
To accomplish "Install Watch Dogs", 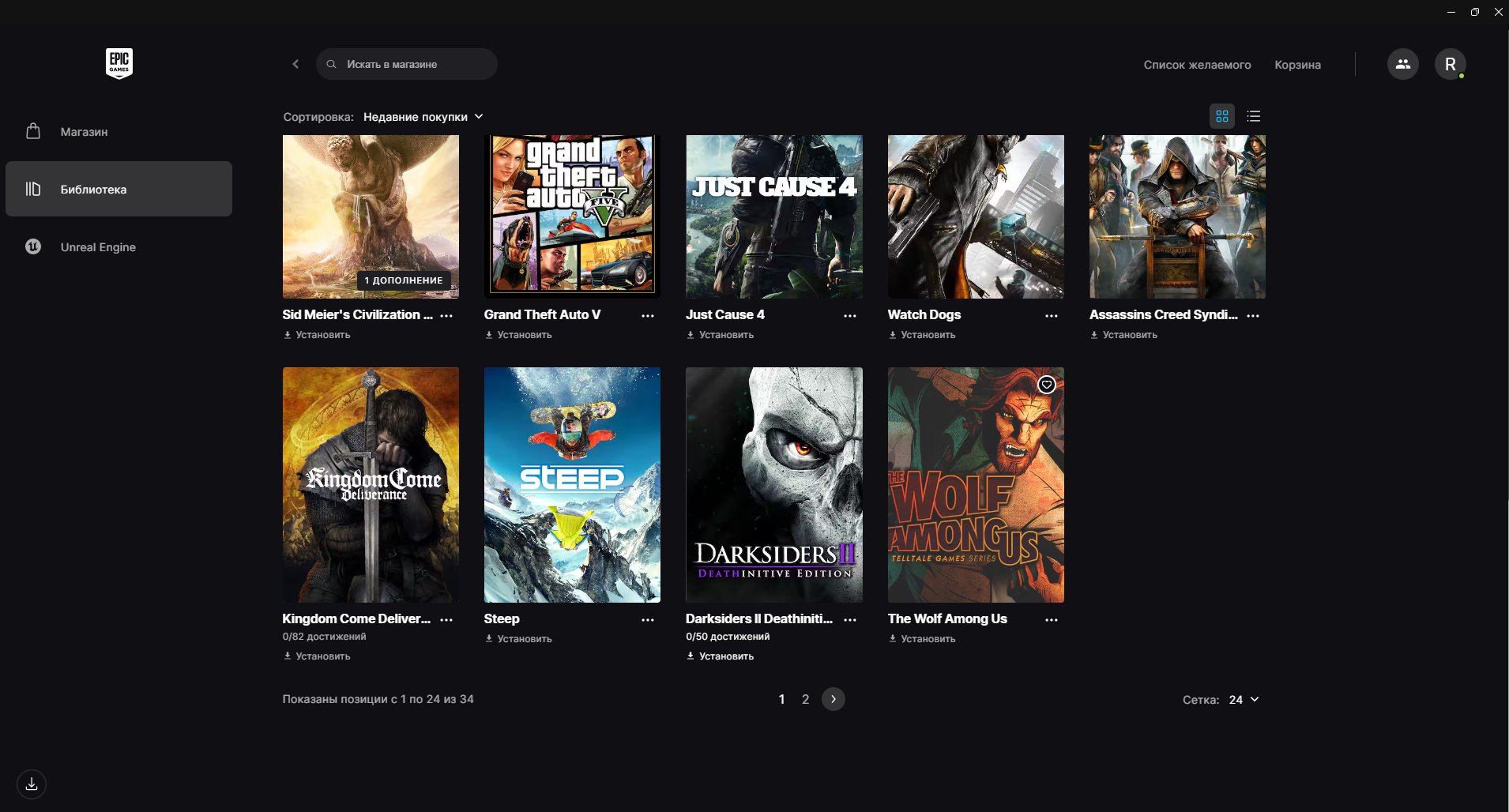I will click(922, 335).
